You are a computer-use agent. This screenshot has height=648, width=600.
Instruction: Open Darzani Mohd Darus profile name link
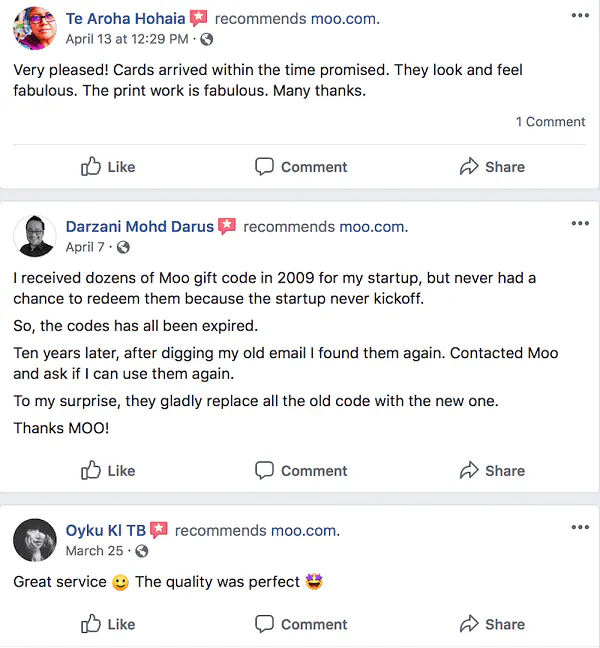[x=139, y=226]
